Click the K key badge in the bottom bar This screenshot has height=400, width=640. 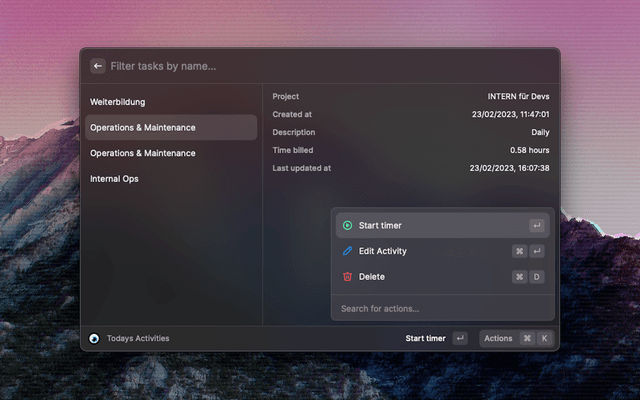[545, 338]
